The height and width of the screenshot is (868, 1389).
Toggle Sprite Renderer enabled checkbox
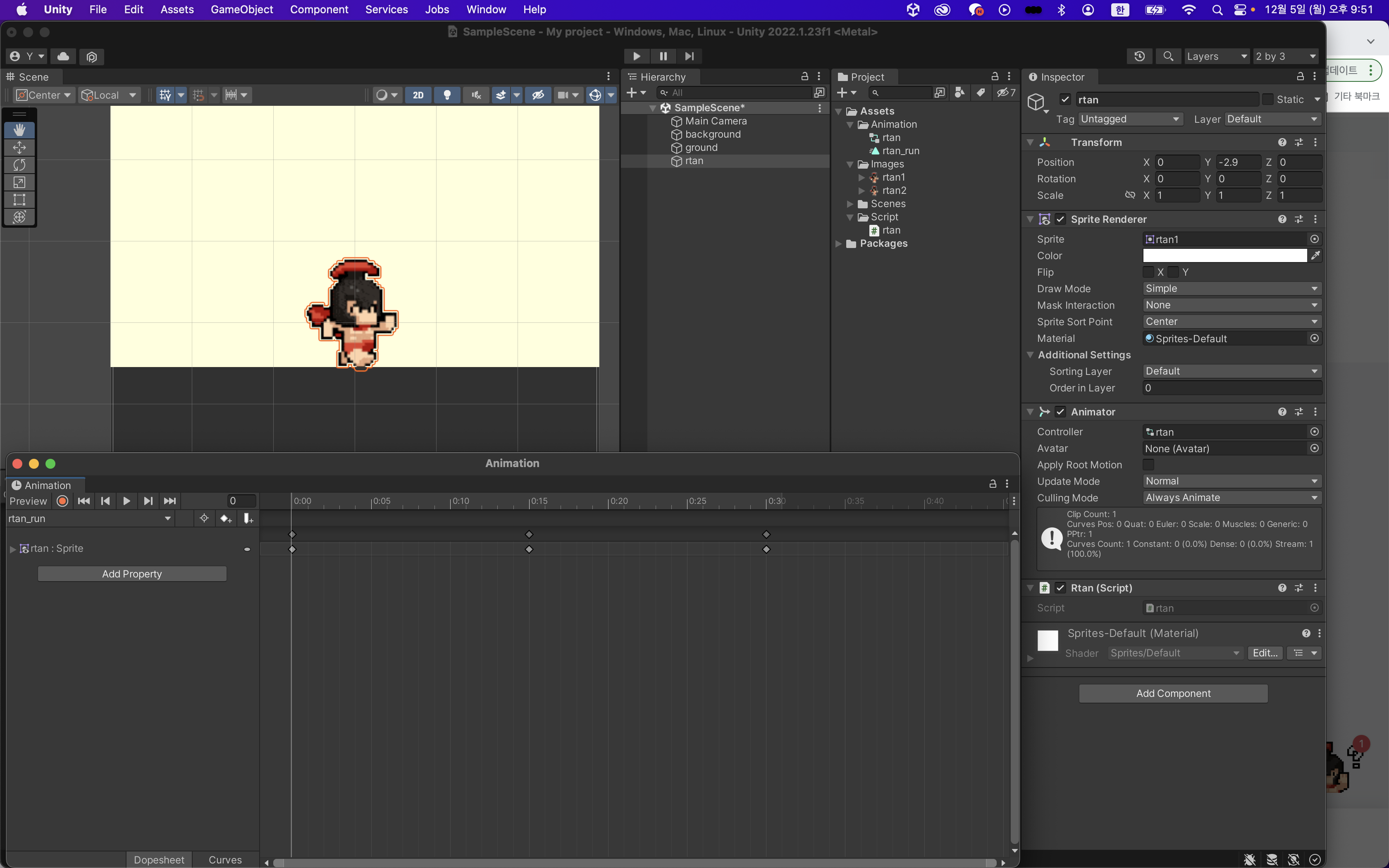click(1061, 219)
